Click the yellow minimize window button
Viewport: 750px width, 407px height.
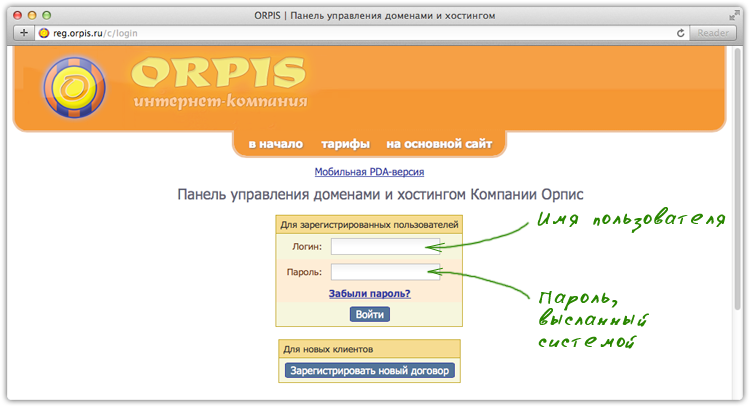[32, 15]
